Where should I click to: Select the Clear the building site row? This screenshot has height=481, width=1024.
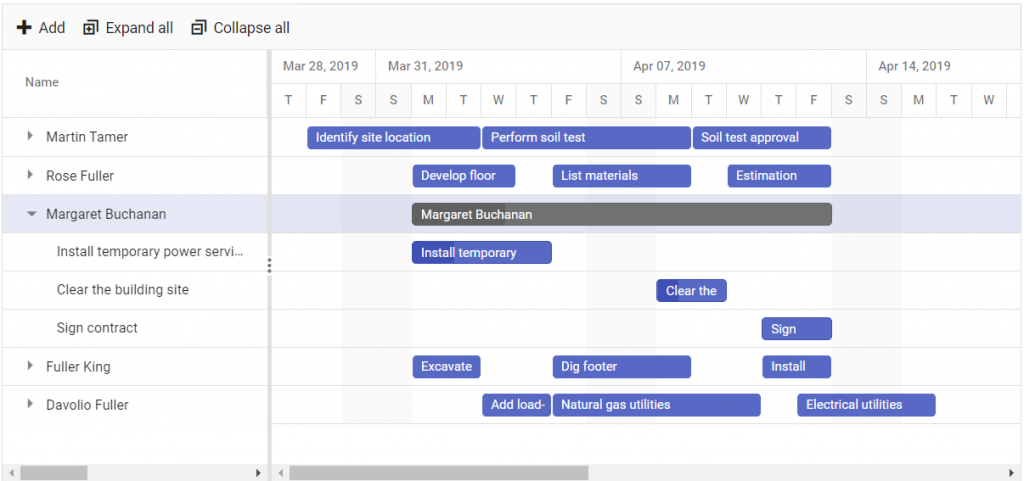pyautogui.click(x=135, y=290)
